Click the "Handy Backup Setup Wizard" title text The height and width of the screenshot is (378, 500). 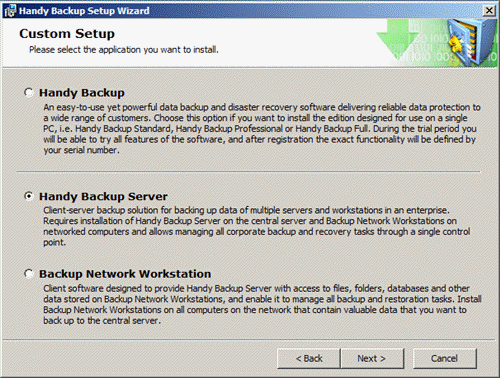click(x=84, y=11)
